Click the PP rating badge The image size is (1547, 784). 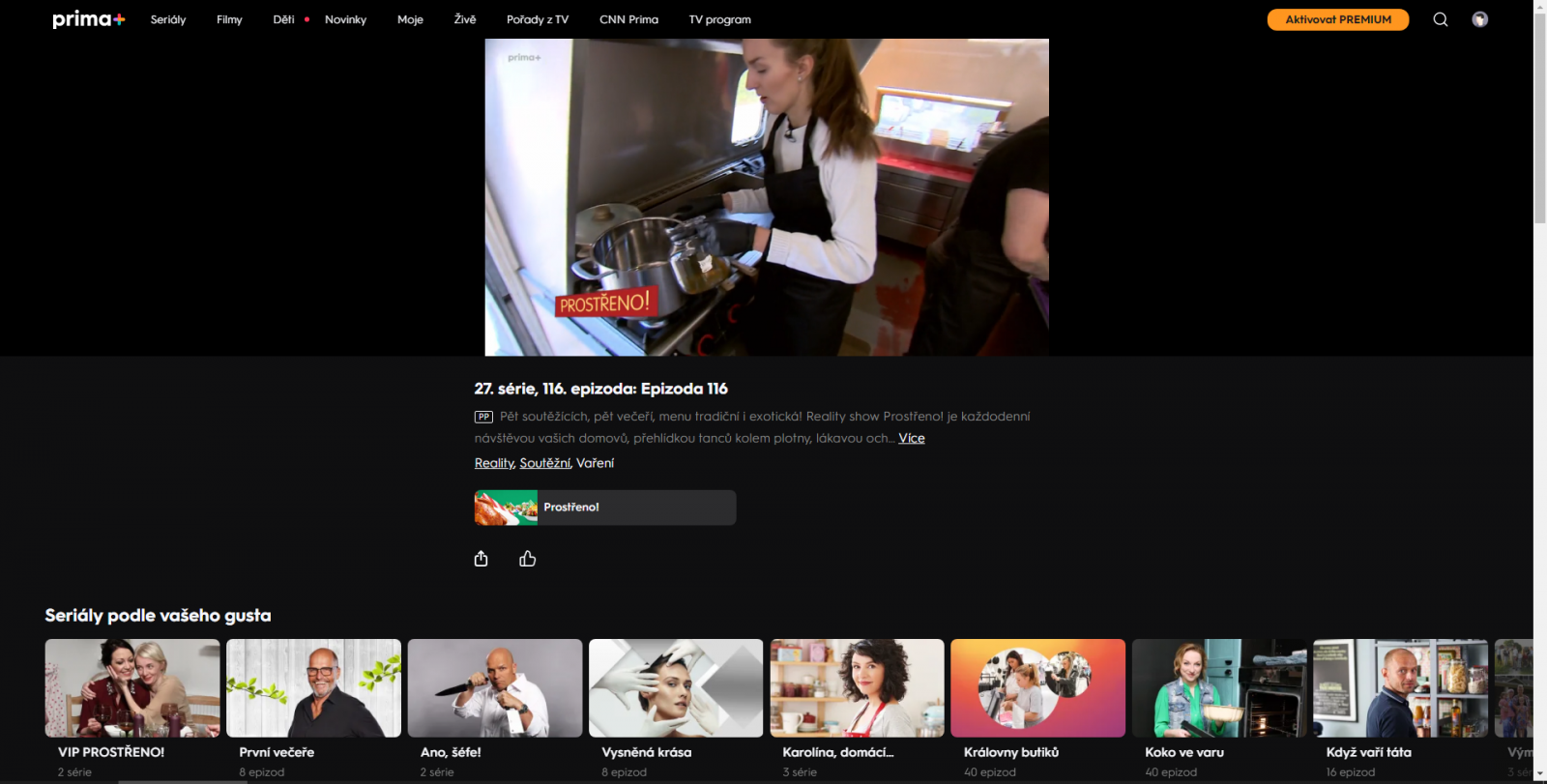(483, 417)
